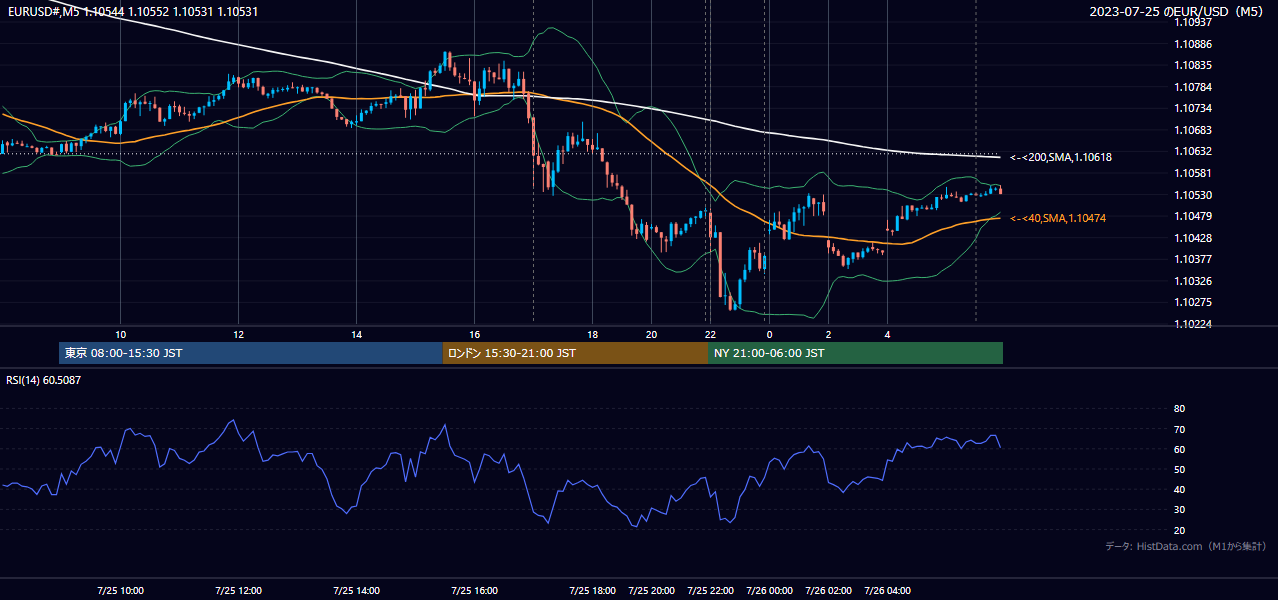1278x600 pixels.
Task: Click price axis value 1.10581
Action: (x=1192, y=173)
